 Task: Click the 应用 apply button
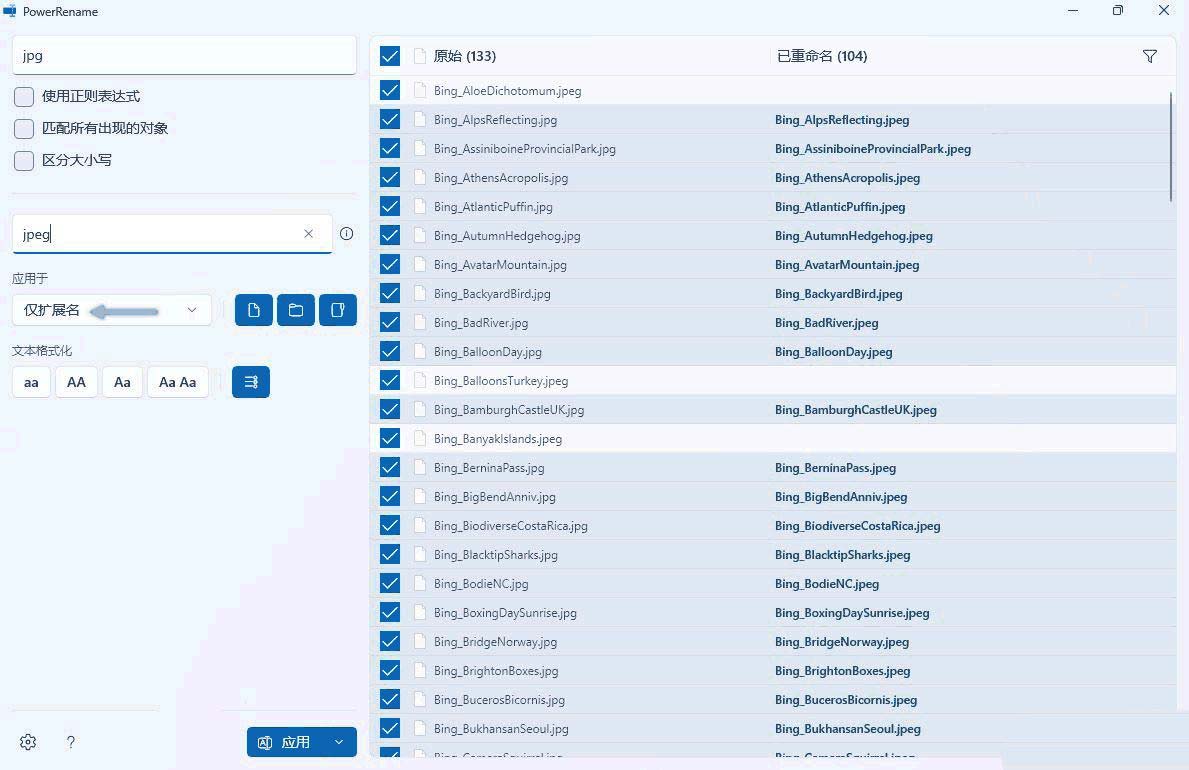coord(286,742)
